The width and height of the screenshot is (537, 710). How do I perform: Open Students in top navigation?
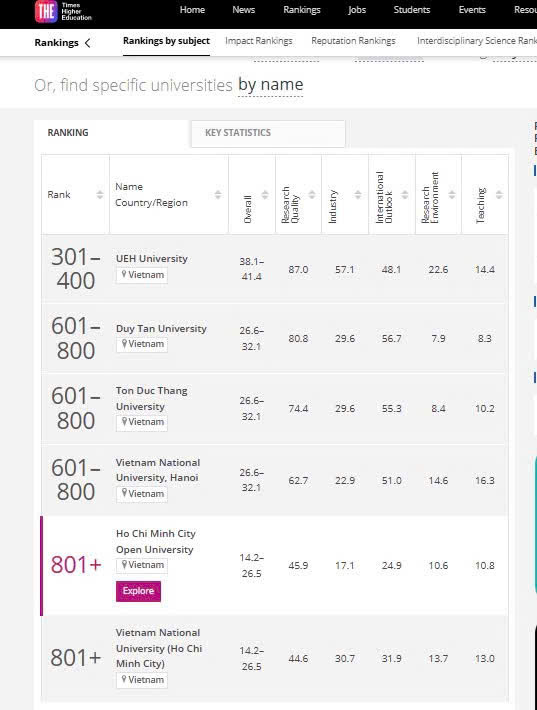(412, 10)
